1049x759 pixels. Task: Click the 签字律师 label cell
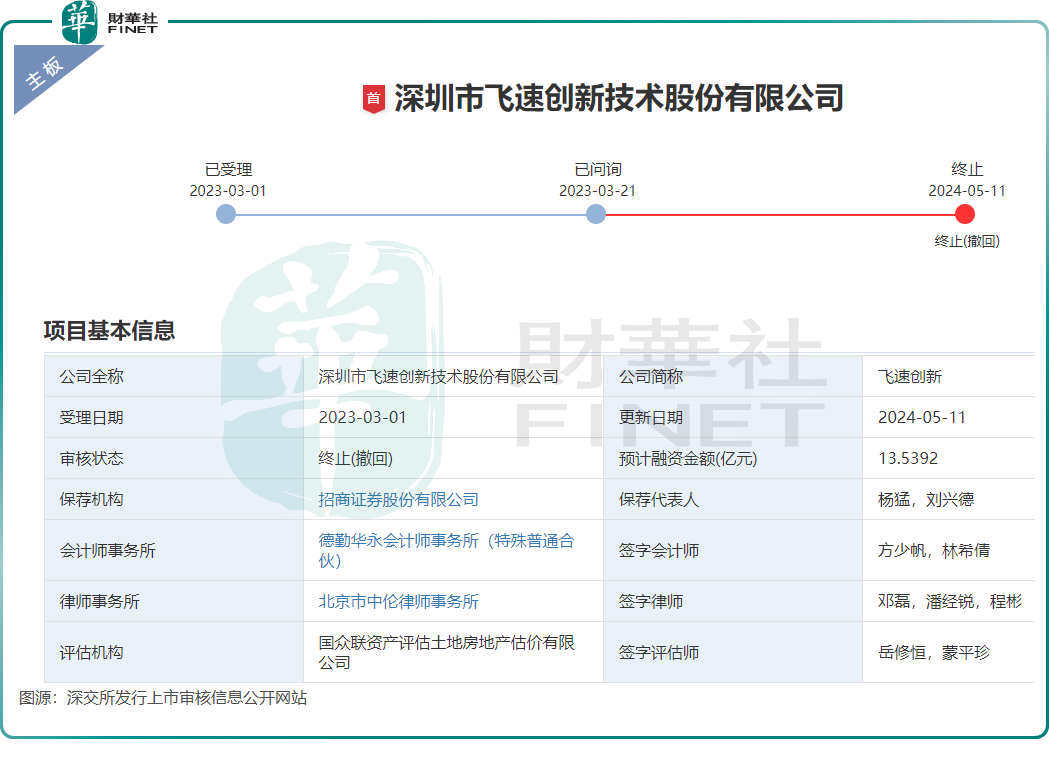pos(733,601)
